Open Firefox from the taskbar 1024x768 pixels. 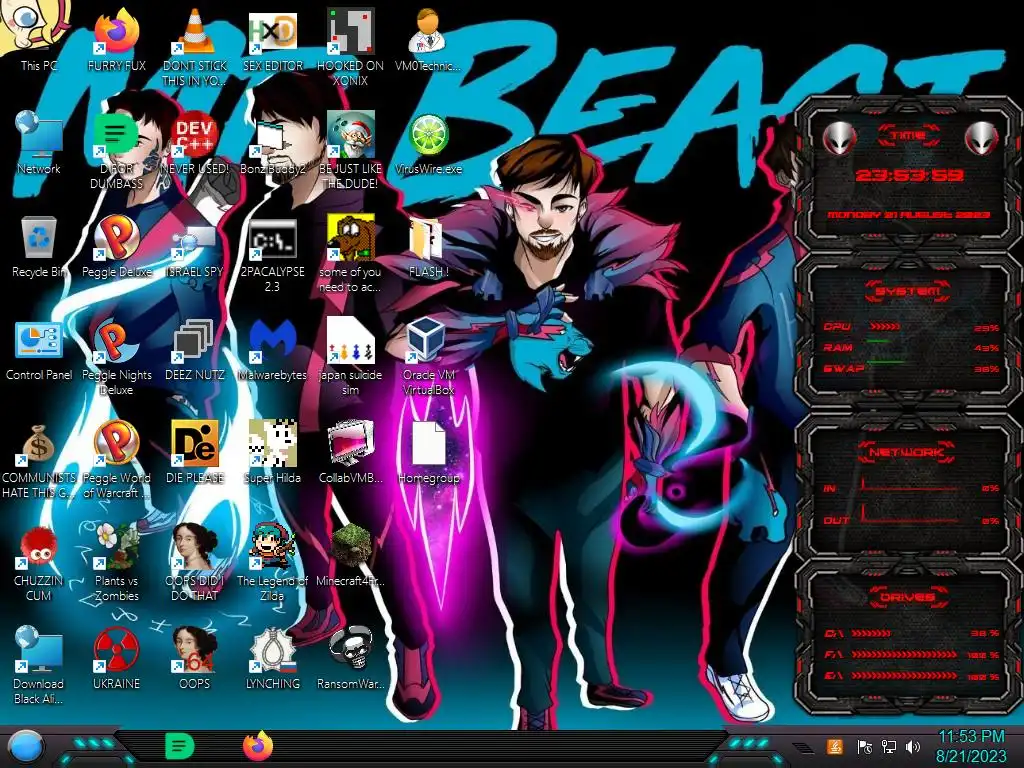[x=258, y=746]
